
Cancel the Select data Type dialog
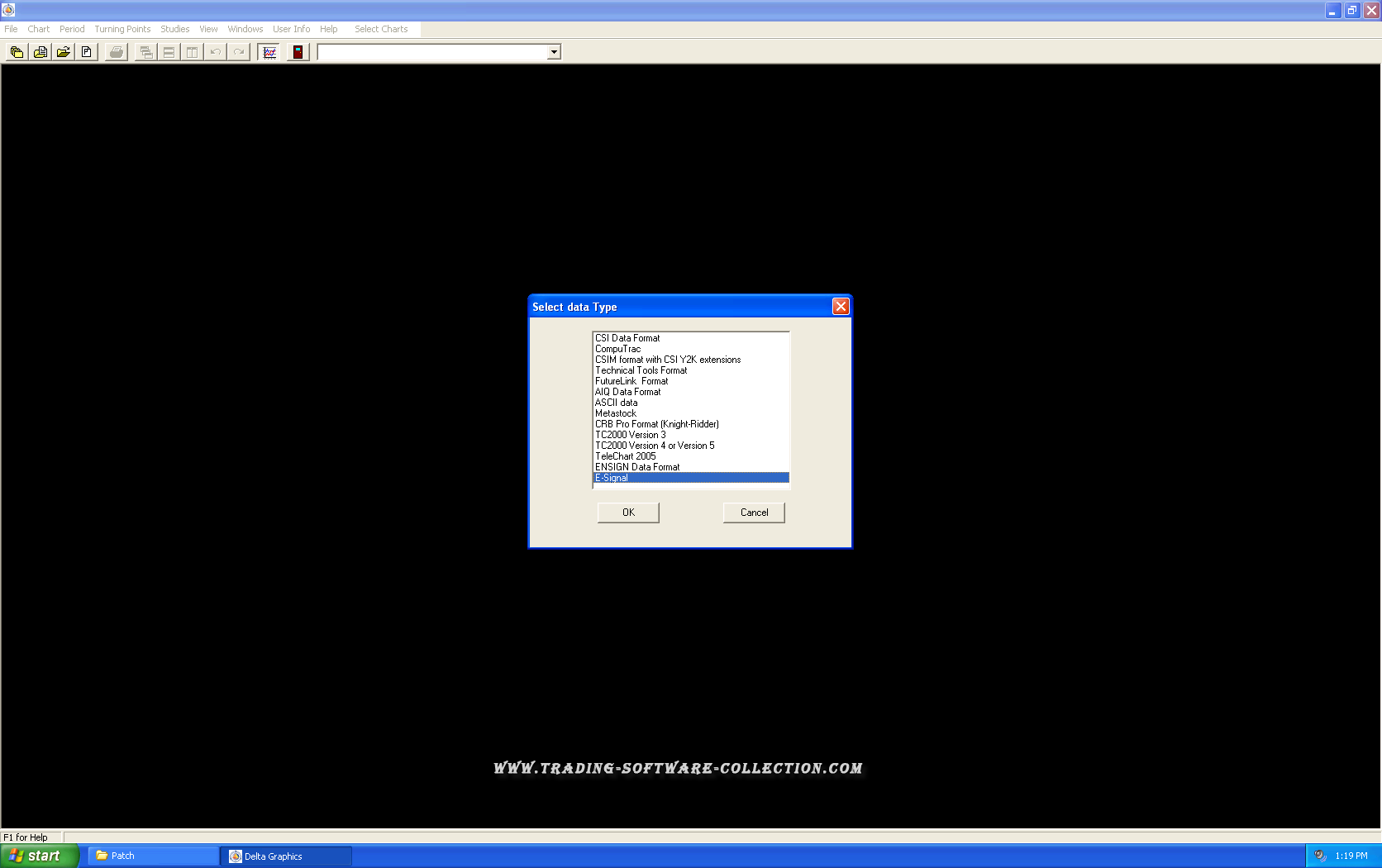pyautogui.click(x=753, y=513)
